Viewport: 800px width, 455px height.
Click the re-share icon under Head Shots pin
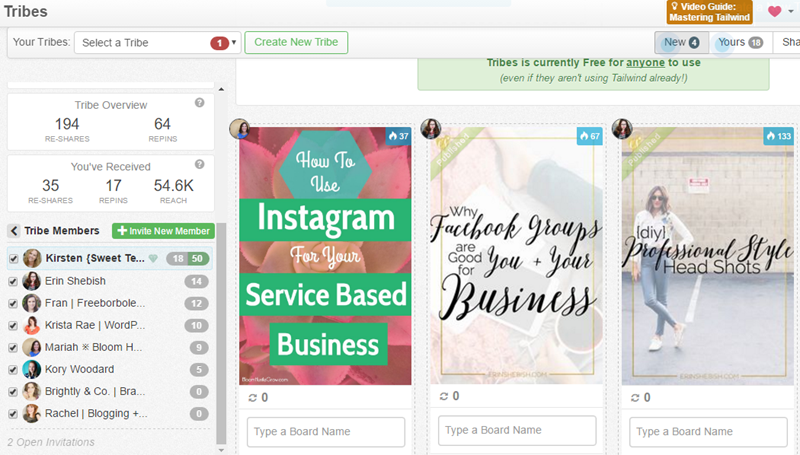click(x=635, y=398)
